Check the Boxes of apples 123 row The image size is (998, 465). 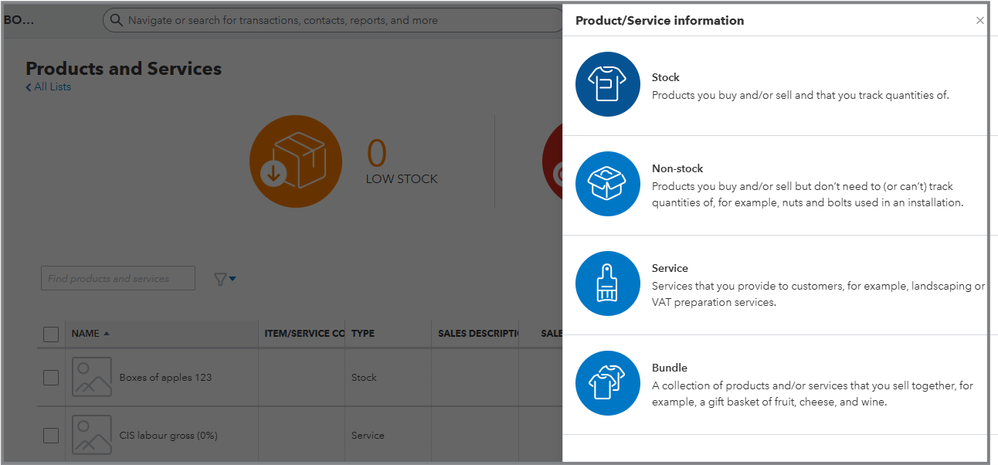point(51,377)
